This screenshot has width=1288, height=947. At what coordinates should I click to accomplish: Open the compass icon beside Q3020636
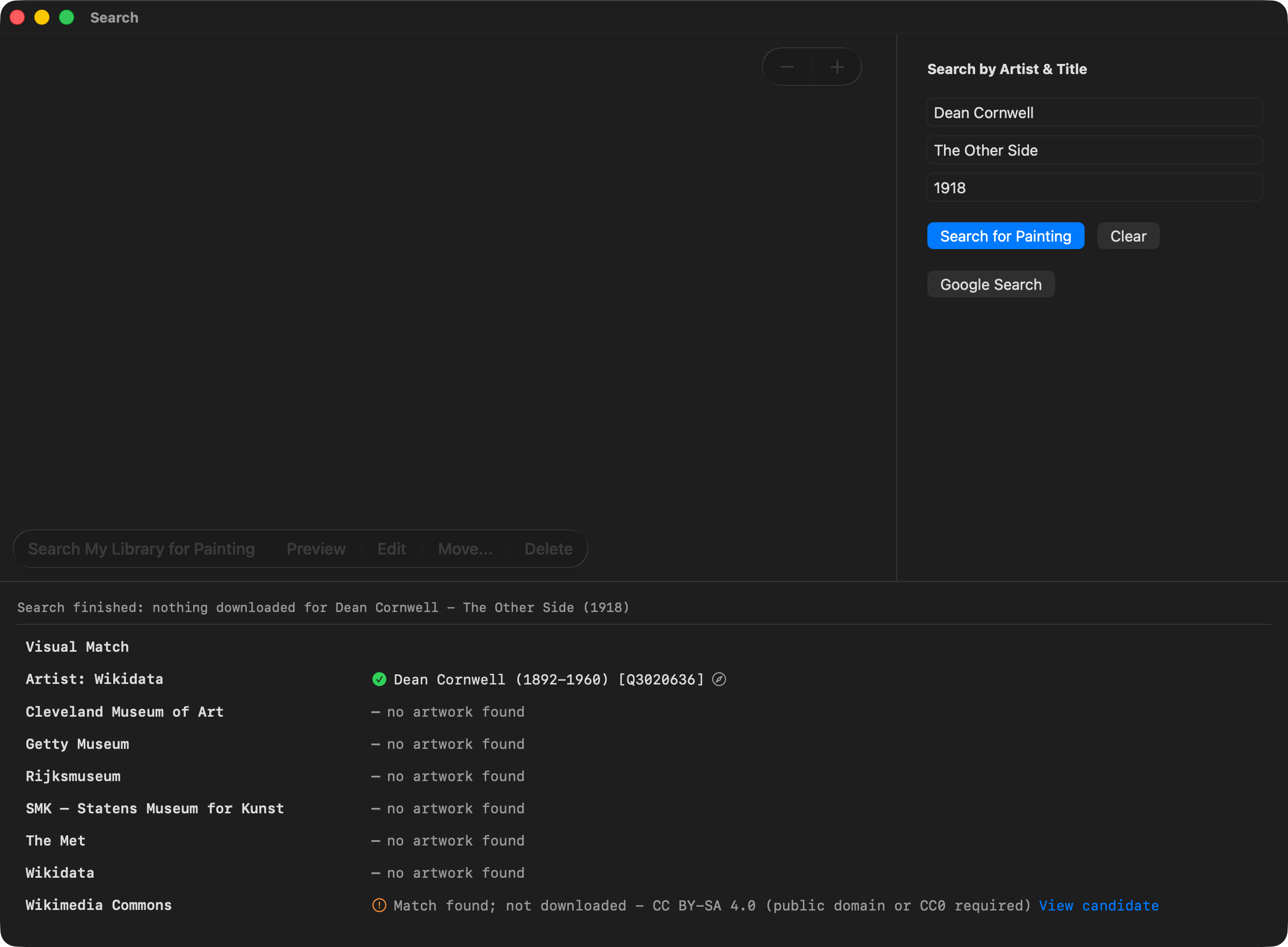point(719,679)
